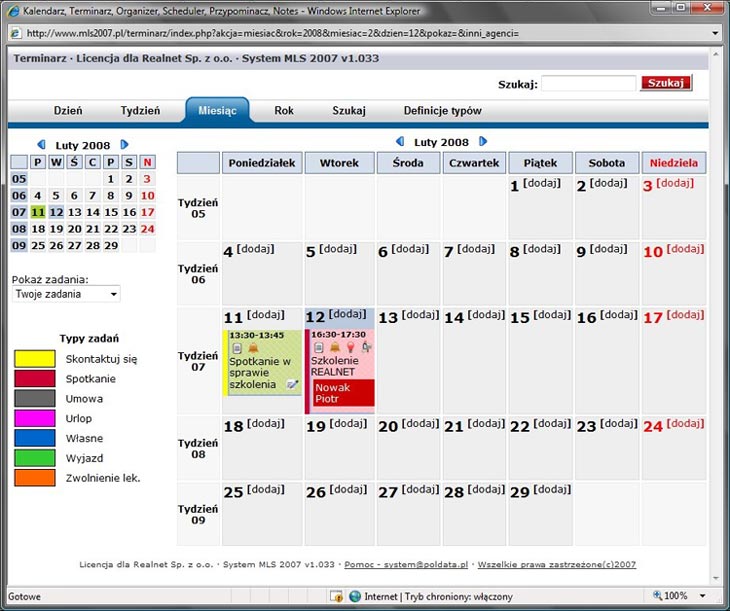Viewport: 730px width, 611px height.
Task: Click the participants icon on Szkolenie REALNET
Action: click(366, 347)
